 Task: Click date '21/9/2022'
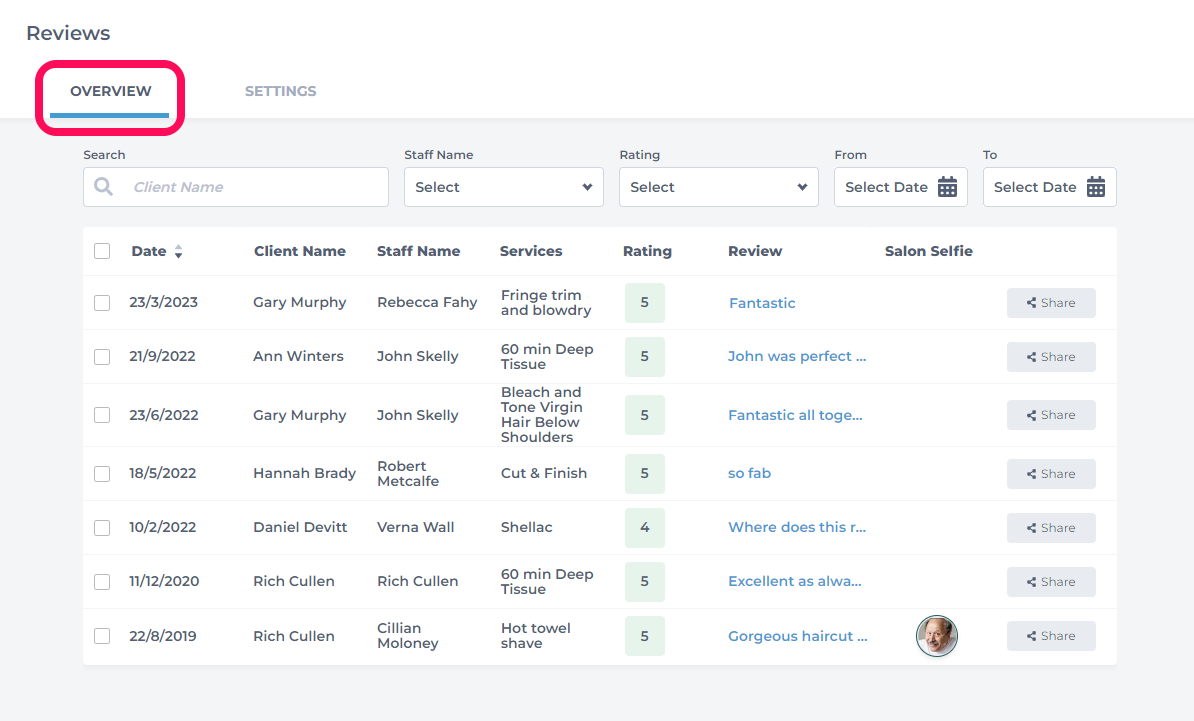coord(162,356)
